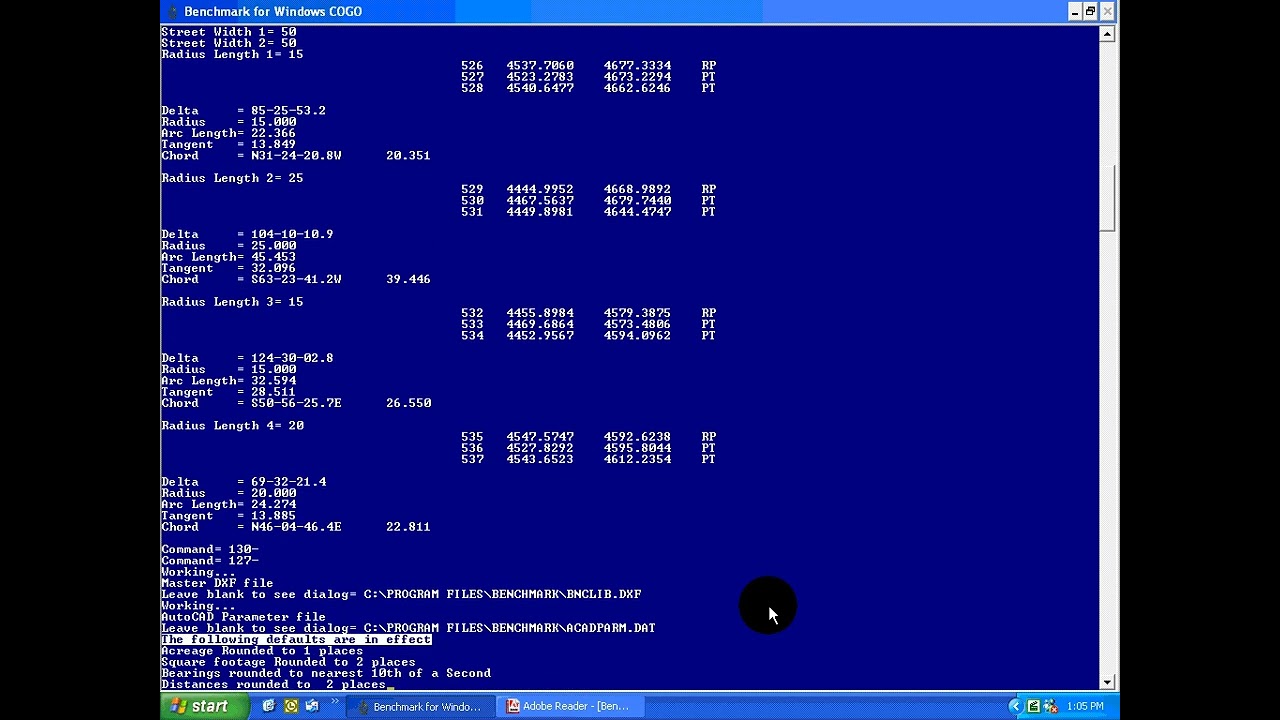The image size is (1280, 720).
Task: Click Delta value 85-25-53.2
Action: (x=288, y=111)
